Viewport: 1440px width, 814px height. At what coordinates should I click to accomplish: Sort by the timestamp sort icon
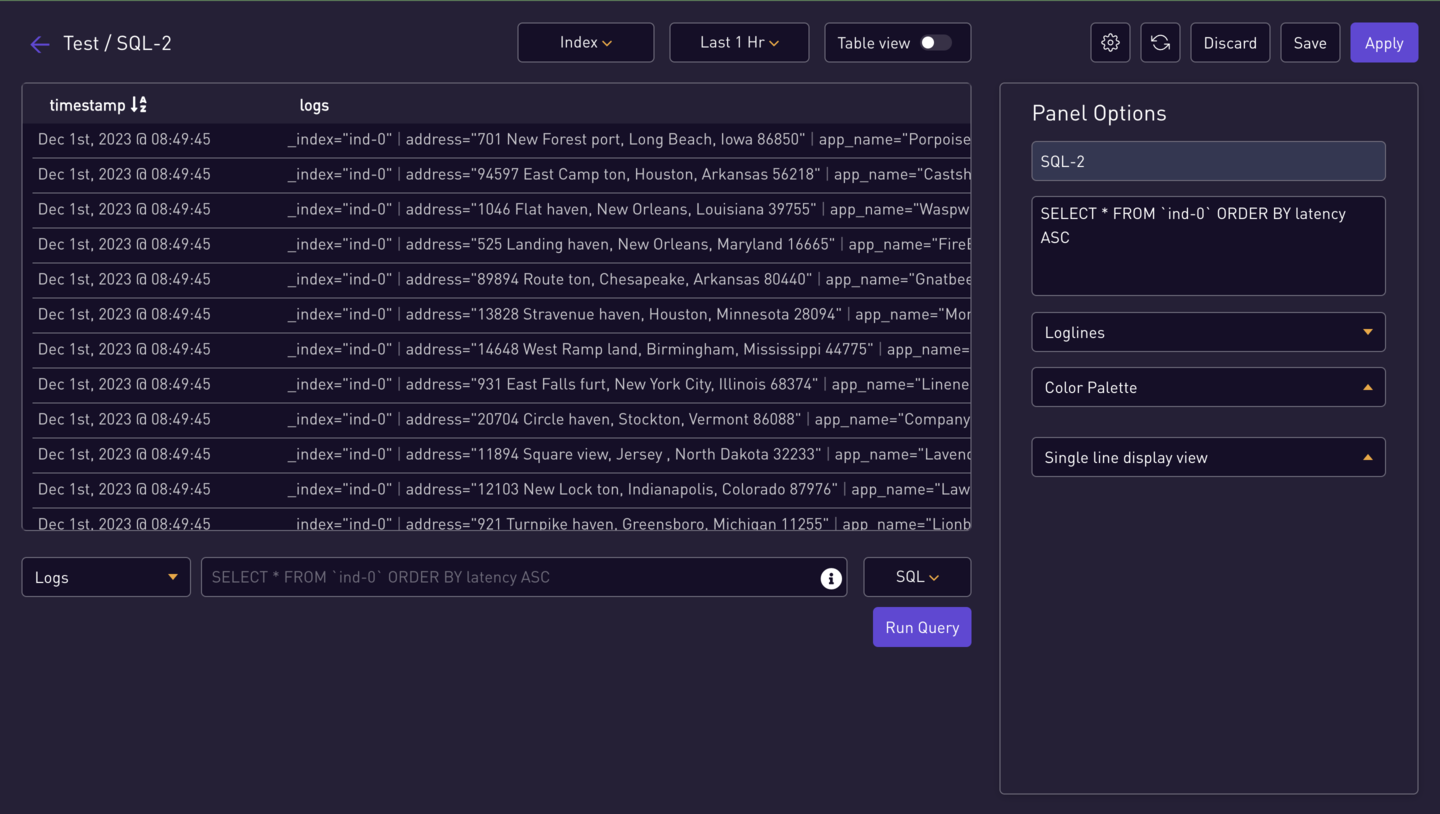139,104
